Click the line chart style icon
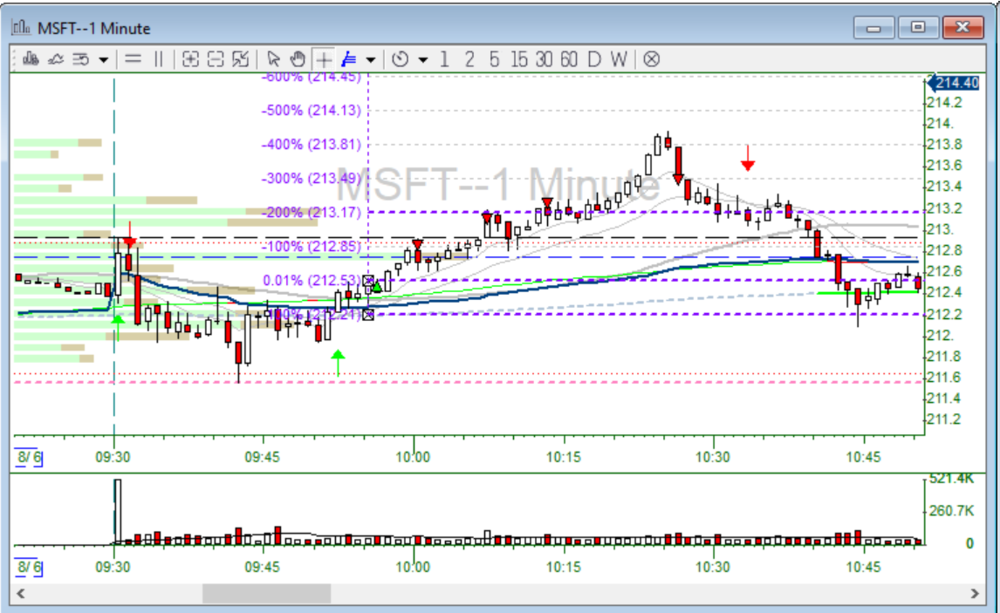Viewport: 1000px width, 613px height. [x=56, y=59]
